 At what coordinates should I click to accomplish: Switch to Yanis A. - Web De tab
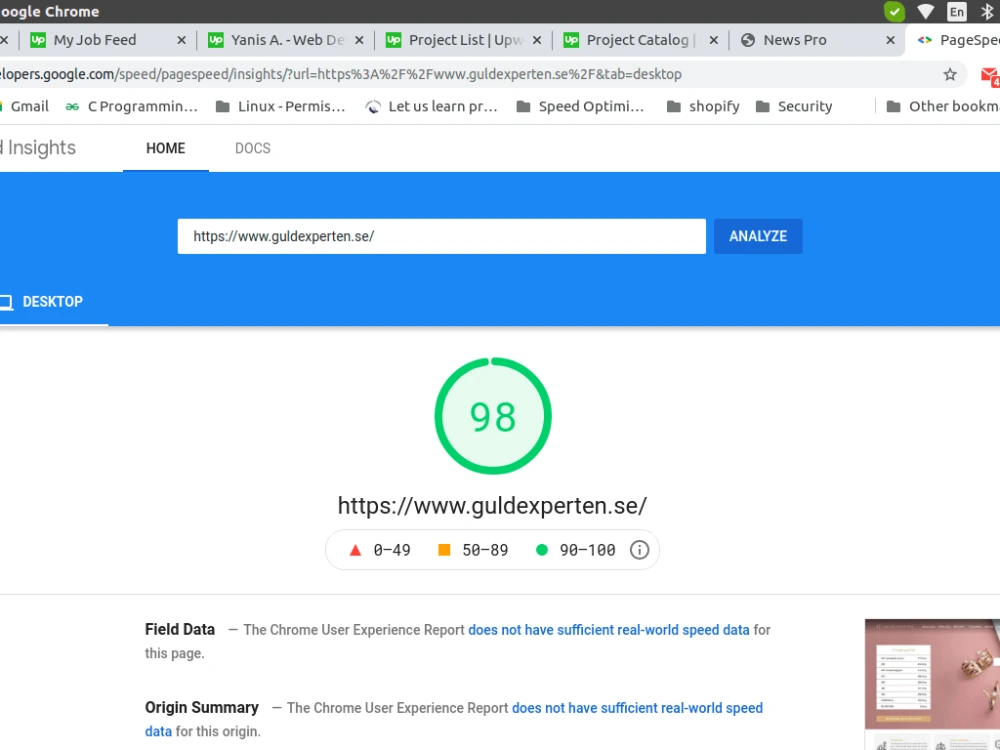tap(287, 40)
